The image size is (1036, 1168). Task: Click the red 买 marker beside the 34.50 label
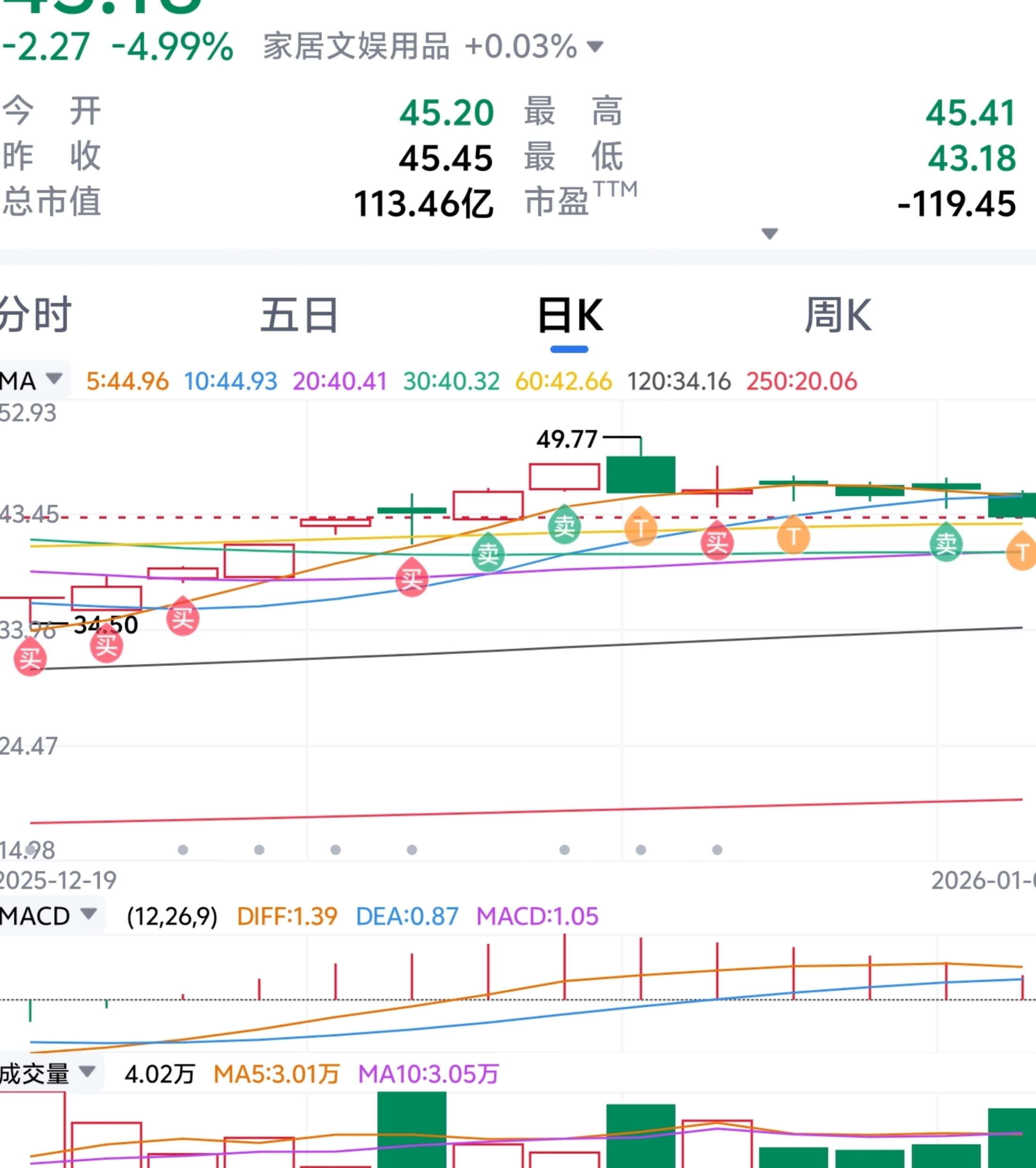click(106, 646)
